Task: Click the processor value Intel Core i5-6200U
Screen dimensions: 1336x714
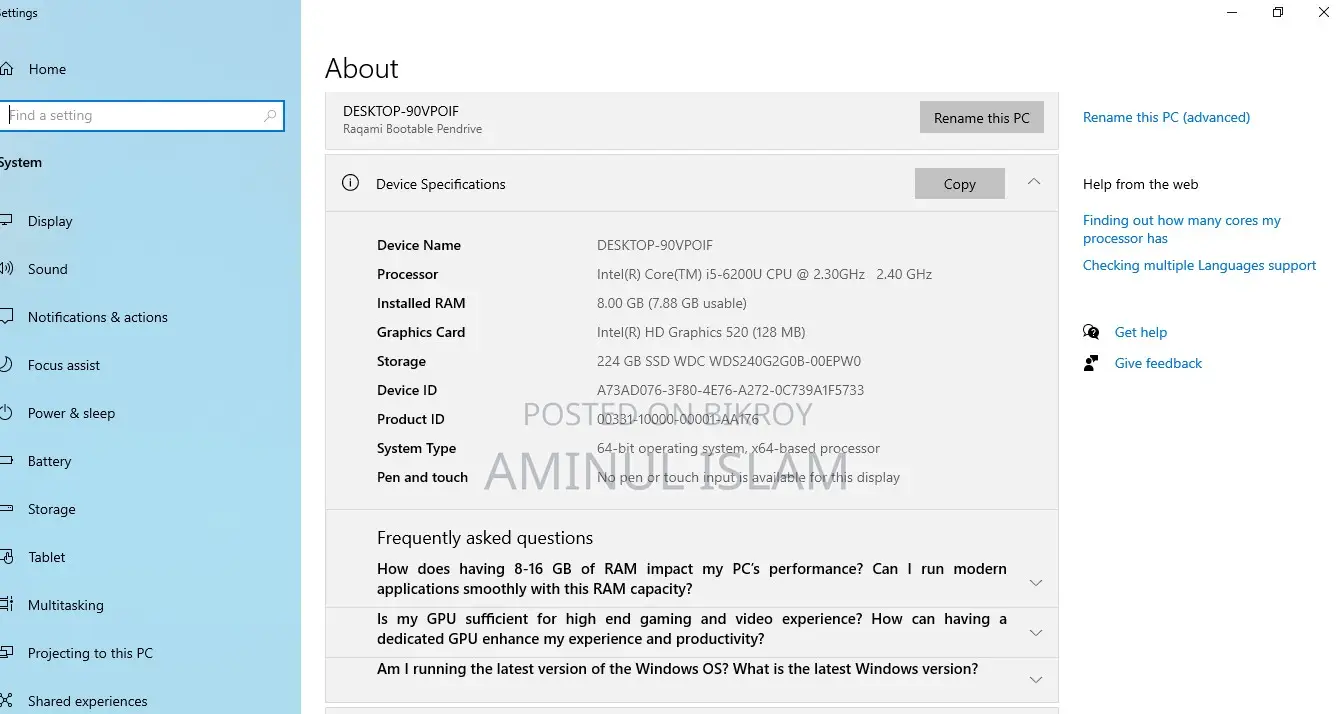Action: [764, 274]
